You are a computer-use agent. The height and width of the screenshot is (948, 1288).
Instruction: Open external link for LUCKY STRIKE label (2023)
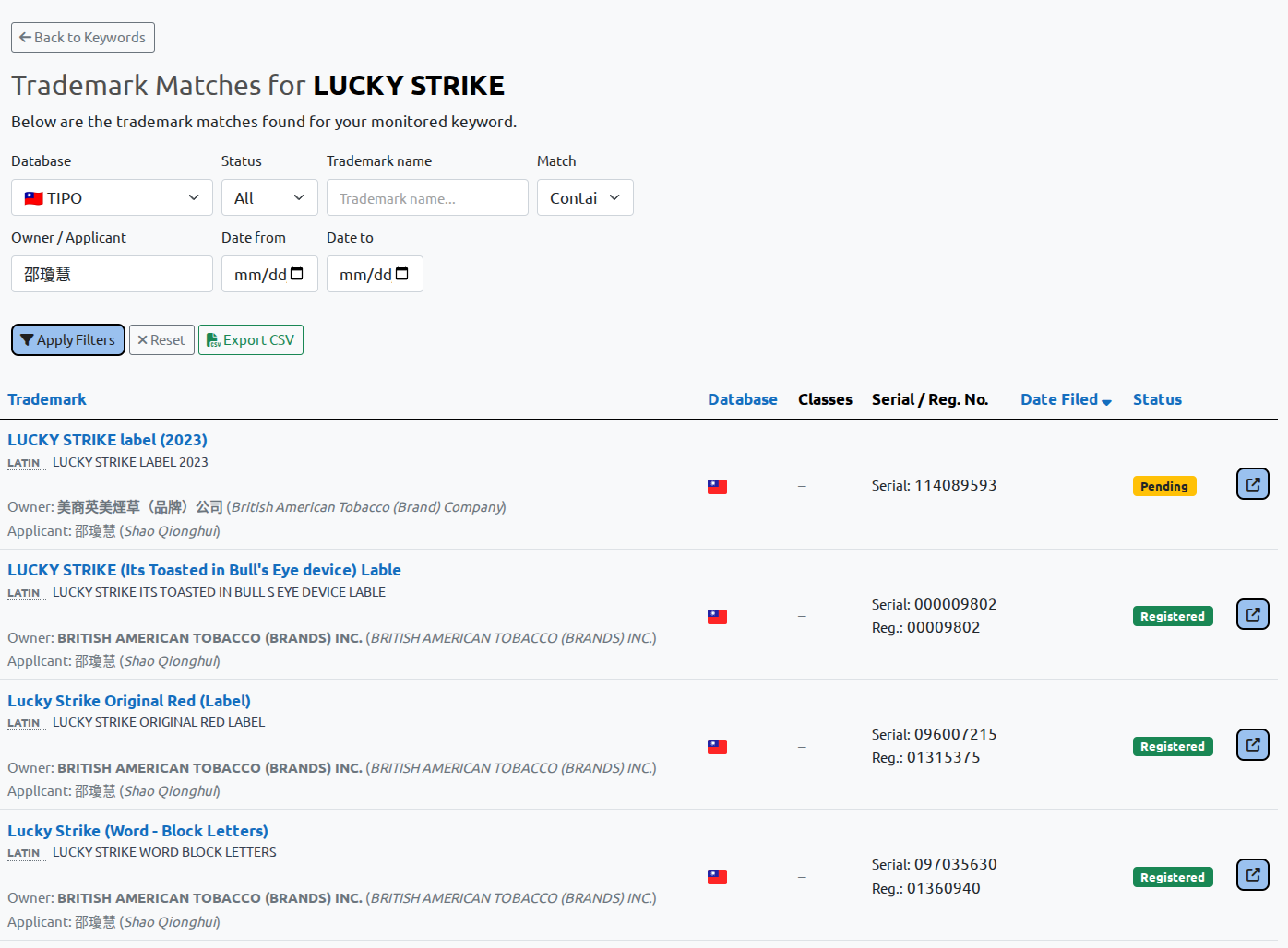[x=1252, y=484]
